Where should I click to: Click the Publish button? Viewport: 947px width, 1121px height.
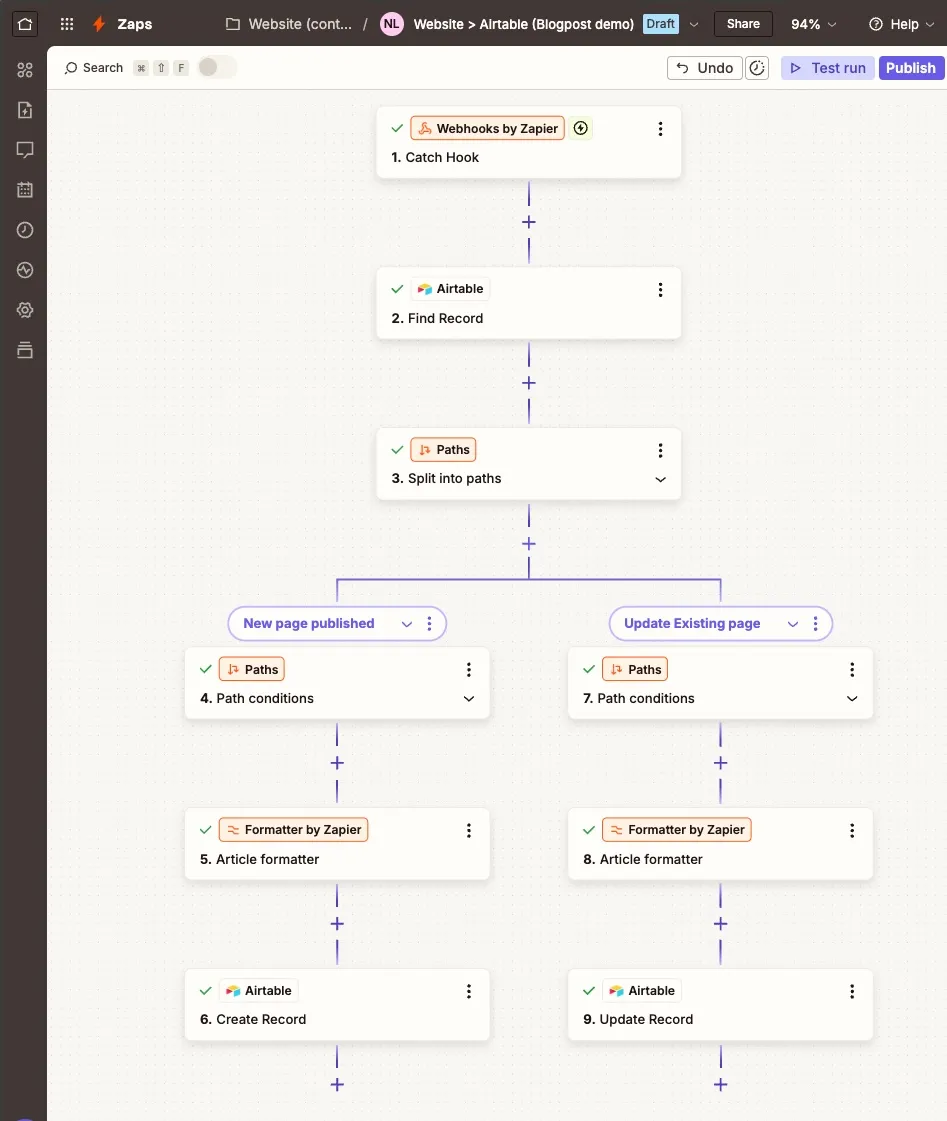[910, 67]
